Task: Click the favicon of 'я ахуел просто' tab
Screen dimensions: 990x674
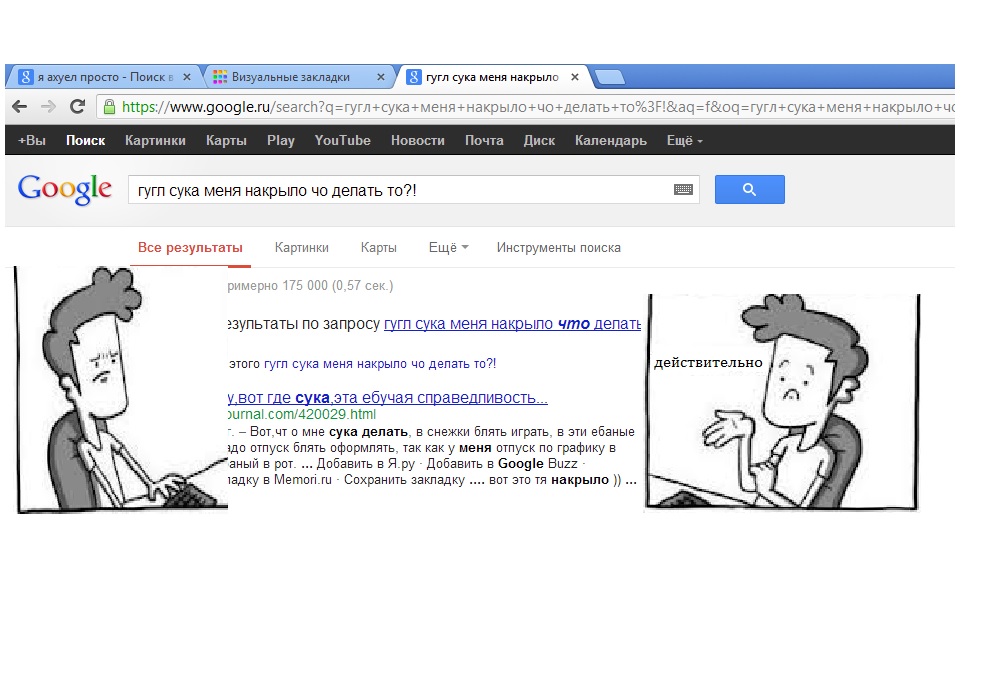Action: (x=25, y=77)
